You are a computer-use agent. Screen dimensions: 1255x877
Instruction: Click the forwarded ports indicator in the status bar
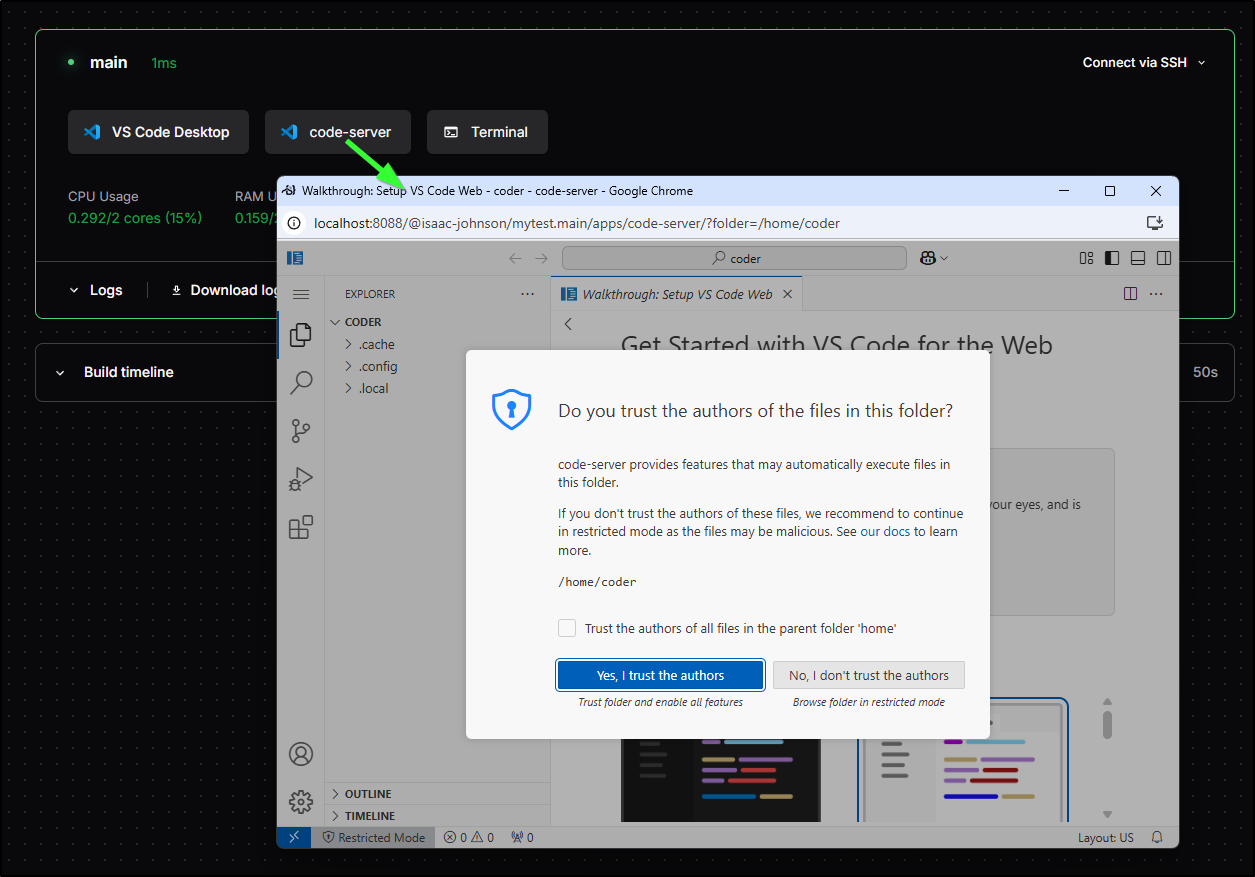point(522,837)
